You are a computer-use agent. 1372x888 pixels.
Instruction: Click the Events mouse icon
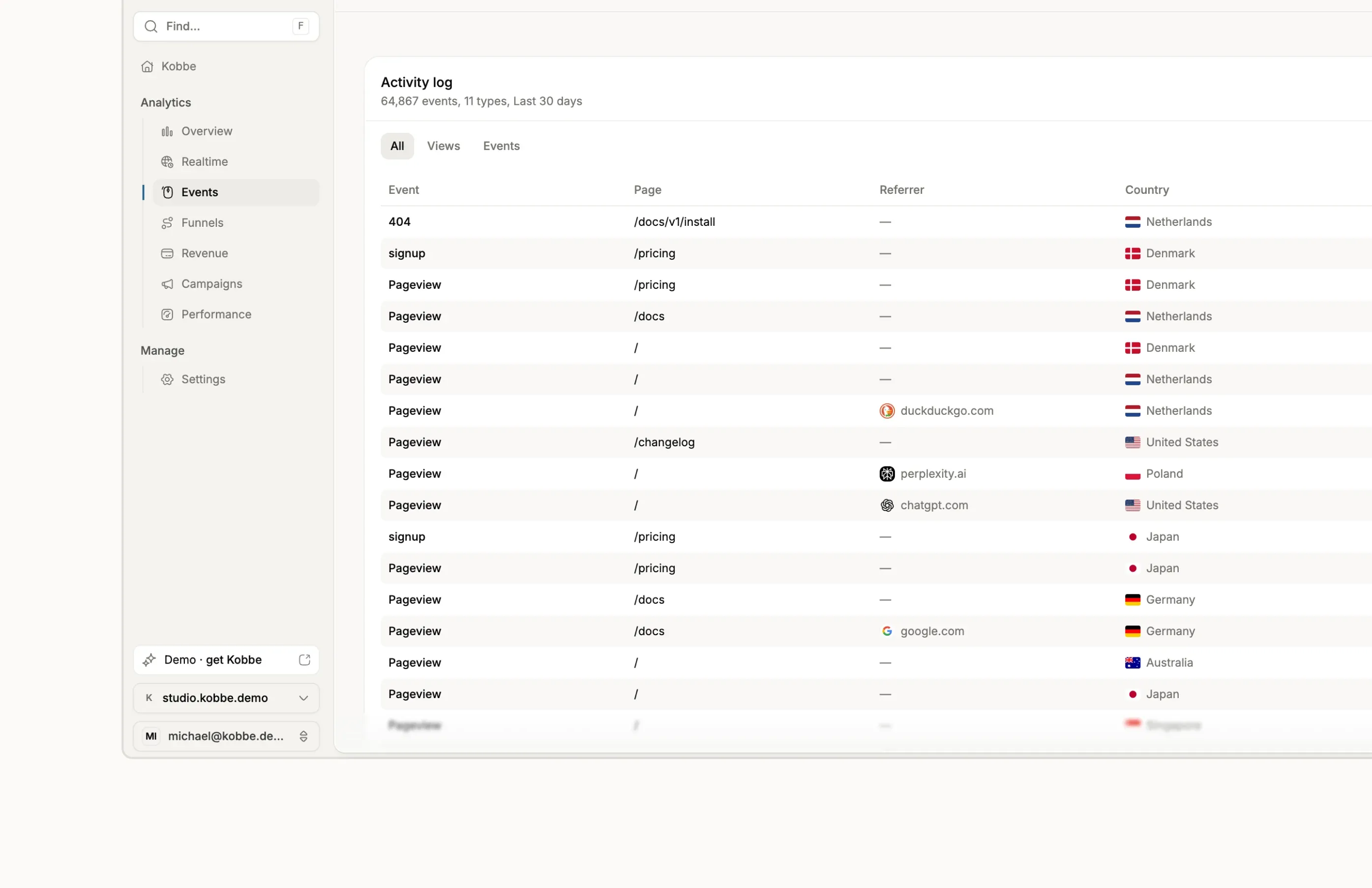(167, 192)
